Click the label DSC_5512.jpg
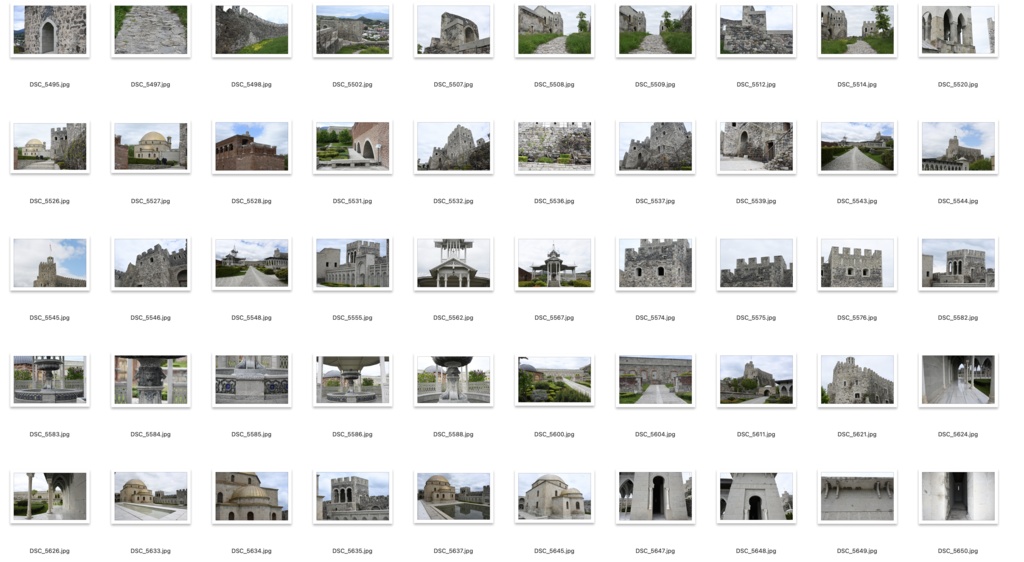The image size is (1024, 562). pos(756,84)
